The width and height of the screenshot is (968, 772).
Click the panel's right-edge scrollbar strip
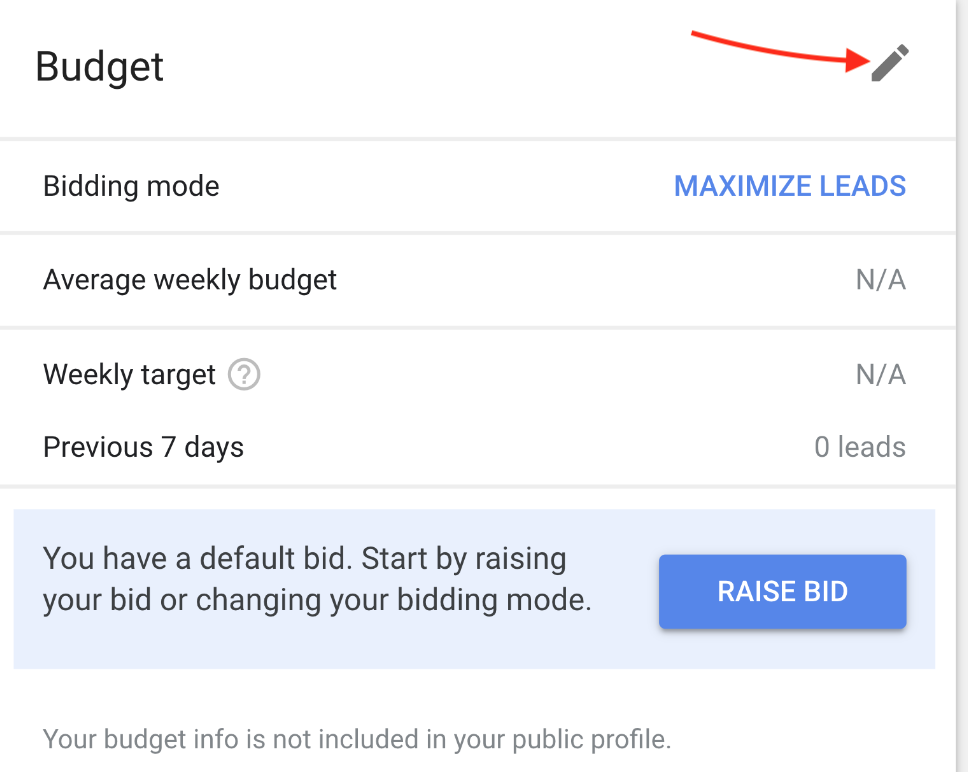click(x=962, y=386)
